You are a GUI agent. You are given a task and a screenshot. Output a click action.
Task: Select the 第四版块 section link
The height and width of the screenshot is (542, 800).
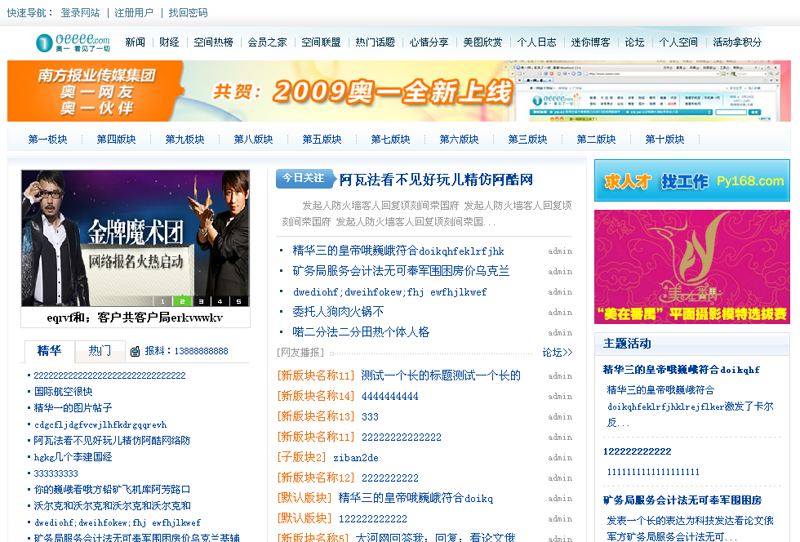(x=116, y=139)
